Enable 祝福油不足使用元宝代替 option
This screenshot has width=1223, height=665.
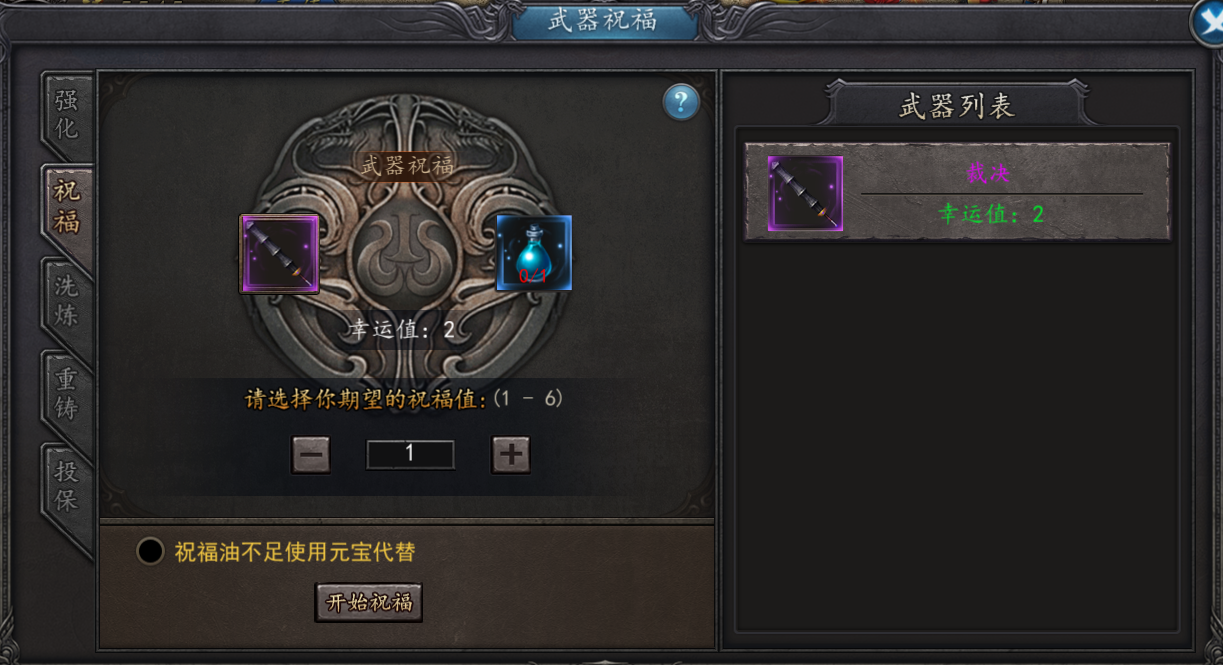tap(150, 551)
